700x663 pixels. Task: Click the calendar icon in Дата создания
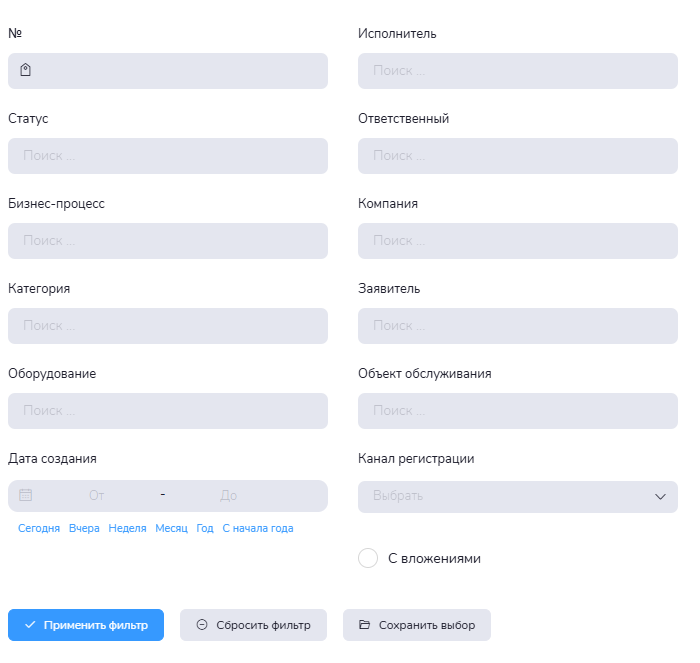[26, 495]
